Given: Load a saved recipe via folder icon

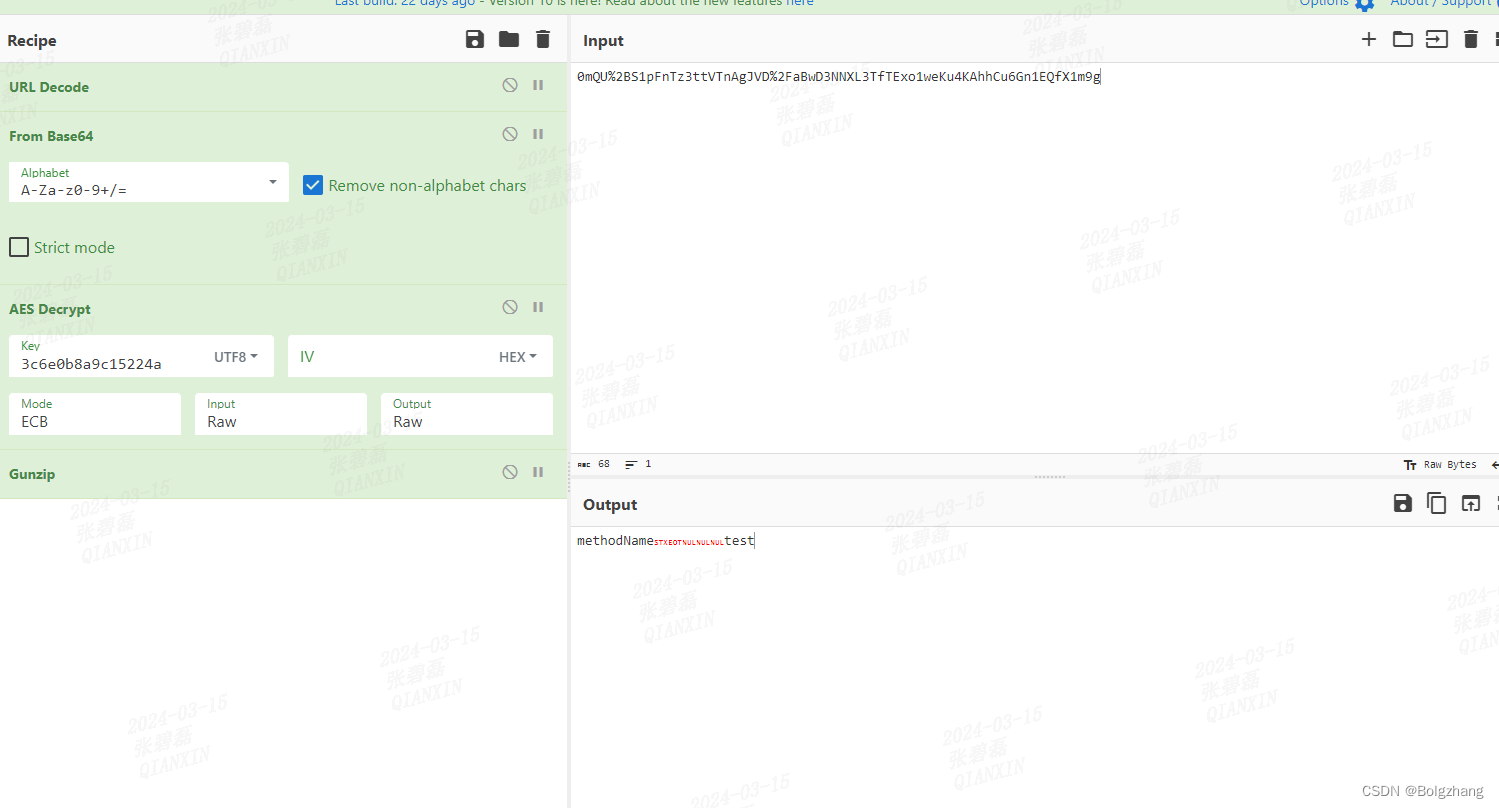Looking at the screenshot, I should pyautogui.click(x=509, y=40).
